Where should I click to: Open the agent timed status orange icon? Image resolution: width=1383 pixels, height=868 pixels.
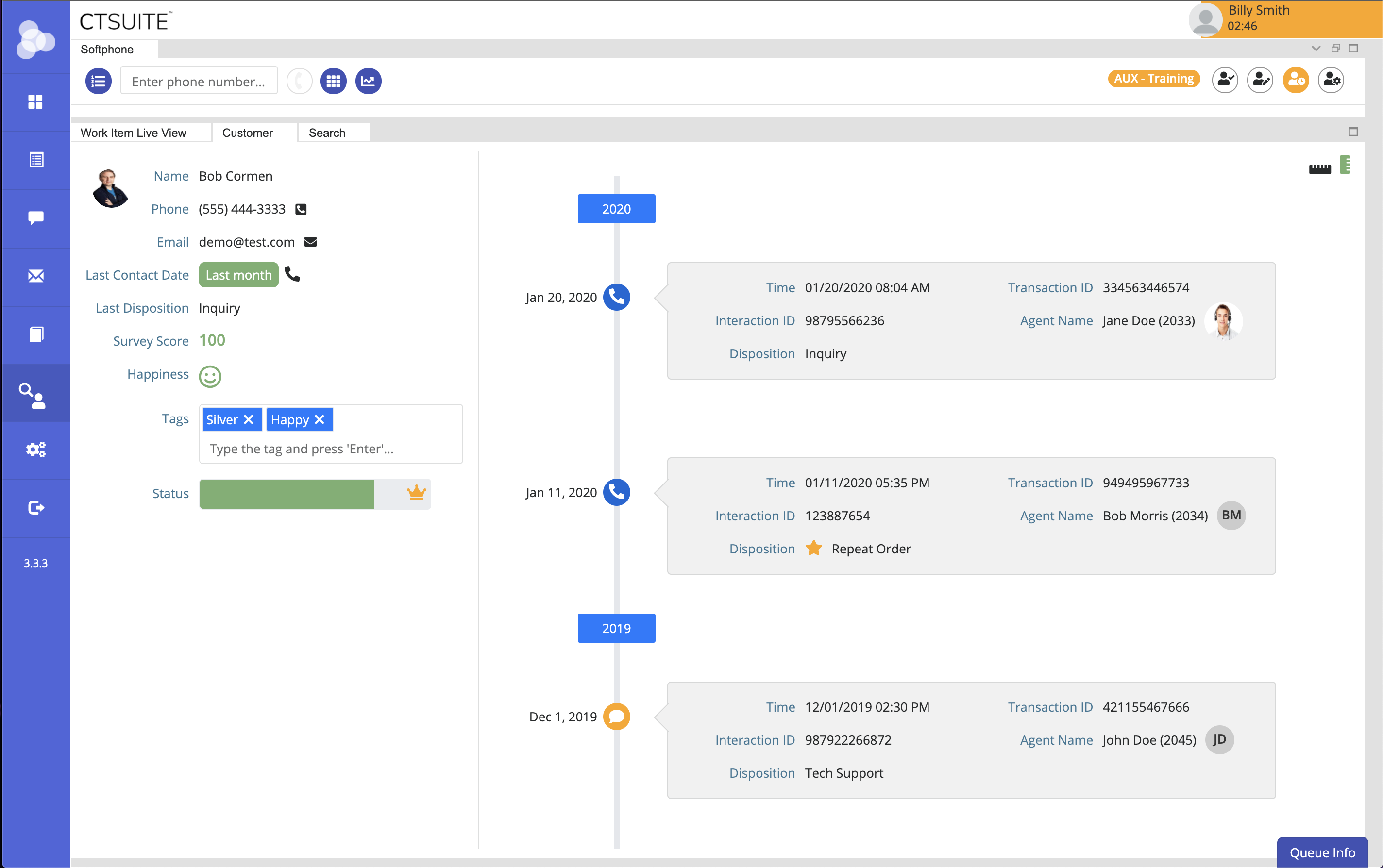coord(1295,80)
